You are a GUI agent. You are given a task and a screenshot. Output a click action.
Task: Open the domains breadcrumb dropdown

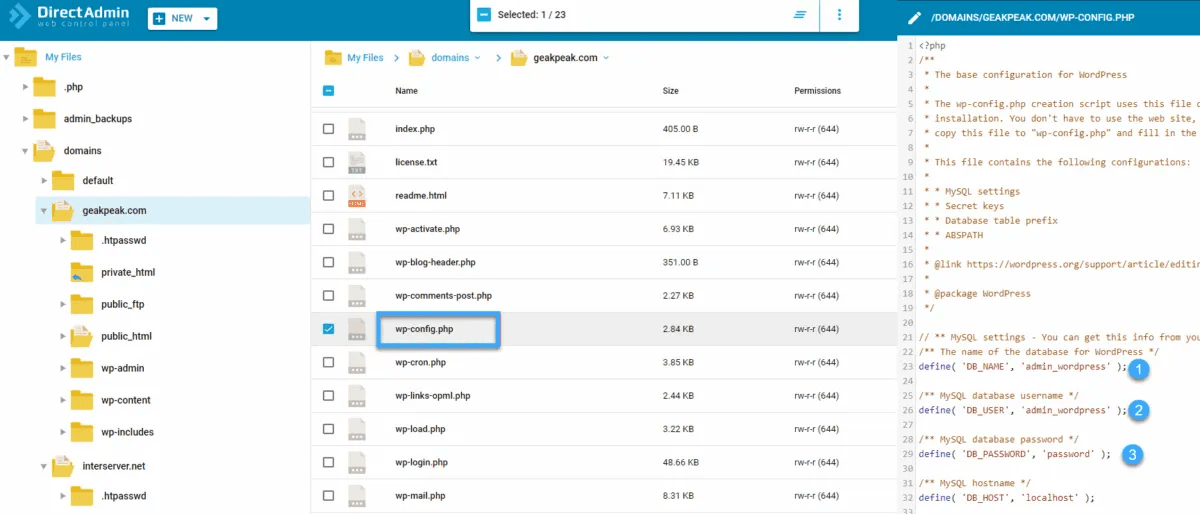tap(477, 58)
